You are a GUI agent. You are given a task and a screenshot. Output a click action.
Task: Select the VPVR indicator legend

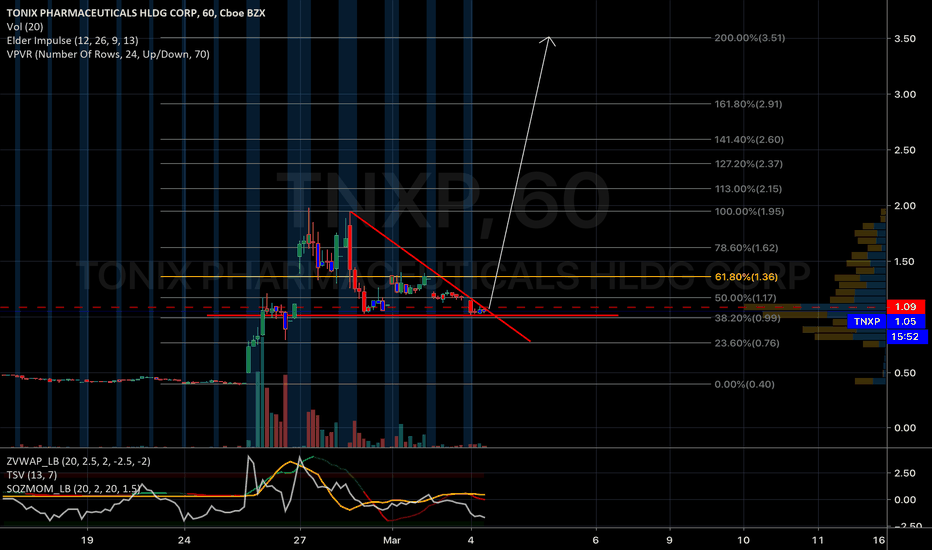tap(108, 54)
